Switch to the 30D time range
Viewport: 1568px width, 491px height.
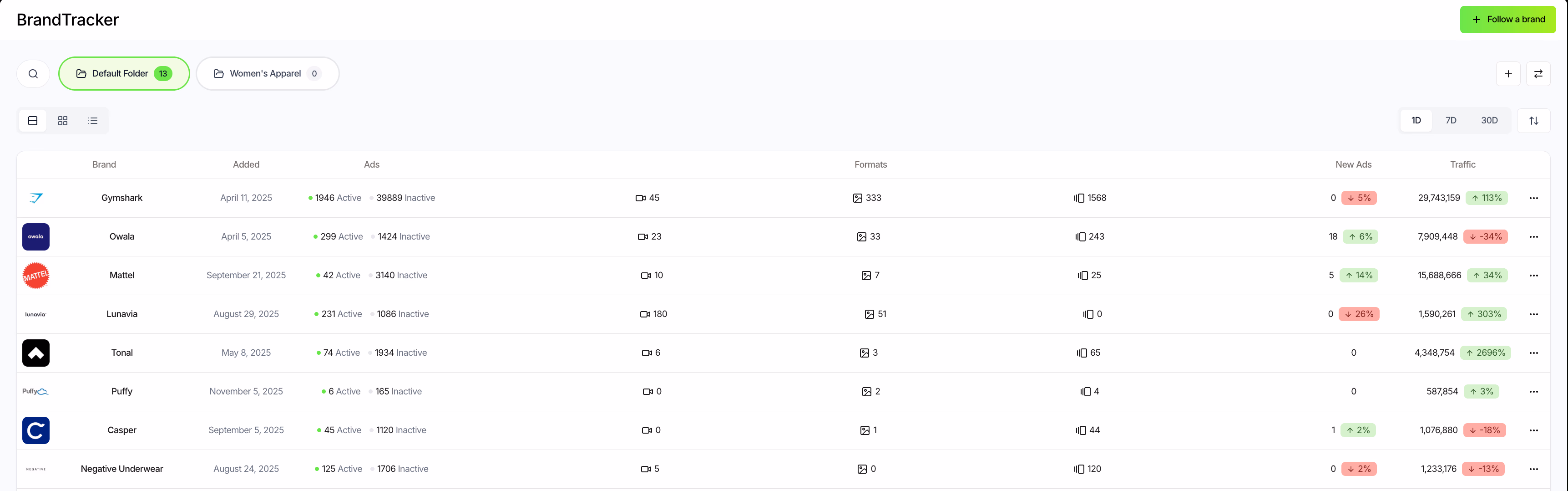point(1489,120)
